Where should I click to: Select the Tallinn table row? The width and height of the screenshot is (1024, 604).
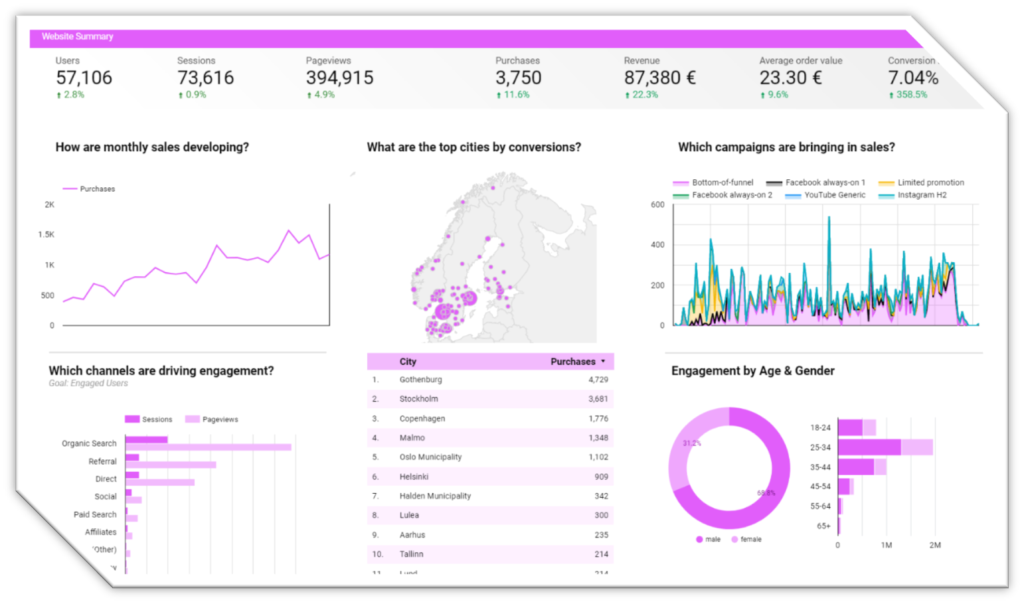(x=490, y=554)
